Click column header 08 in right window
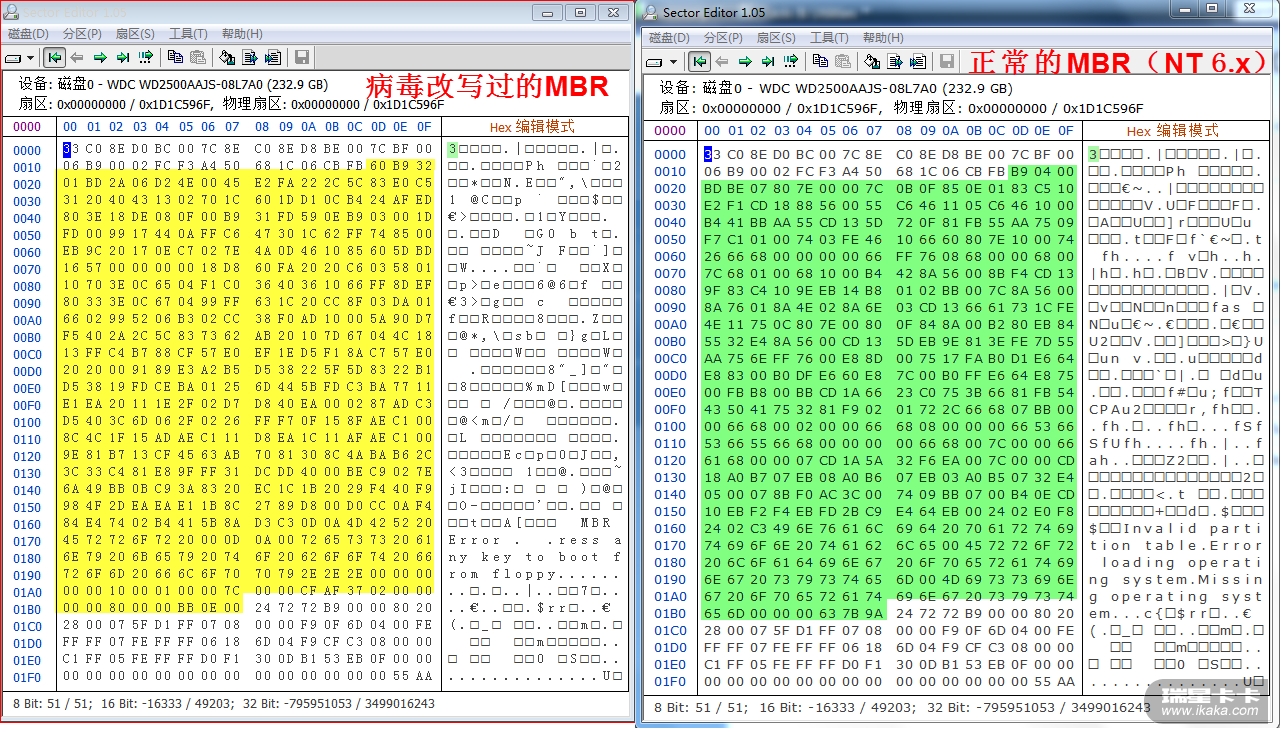Image resolution: width=1281 pixels, height=732 pixels. [x=904, y=131]
